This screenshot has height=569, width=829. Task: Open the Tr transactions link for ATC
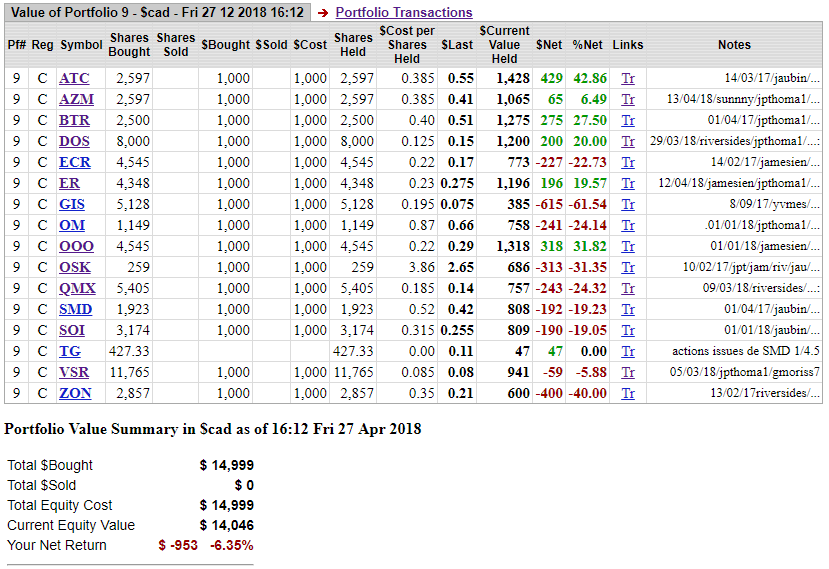(x=627, y=78)
